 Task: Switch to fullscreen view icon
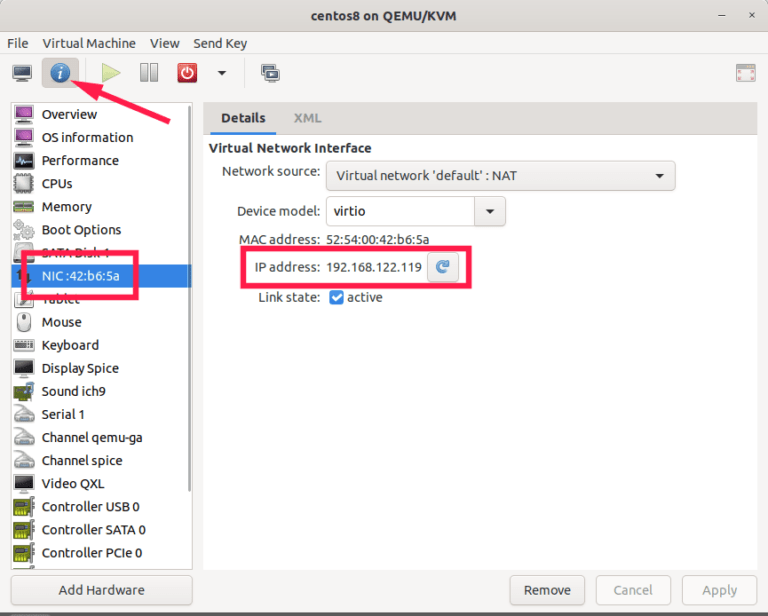(745, 73)
